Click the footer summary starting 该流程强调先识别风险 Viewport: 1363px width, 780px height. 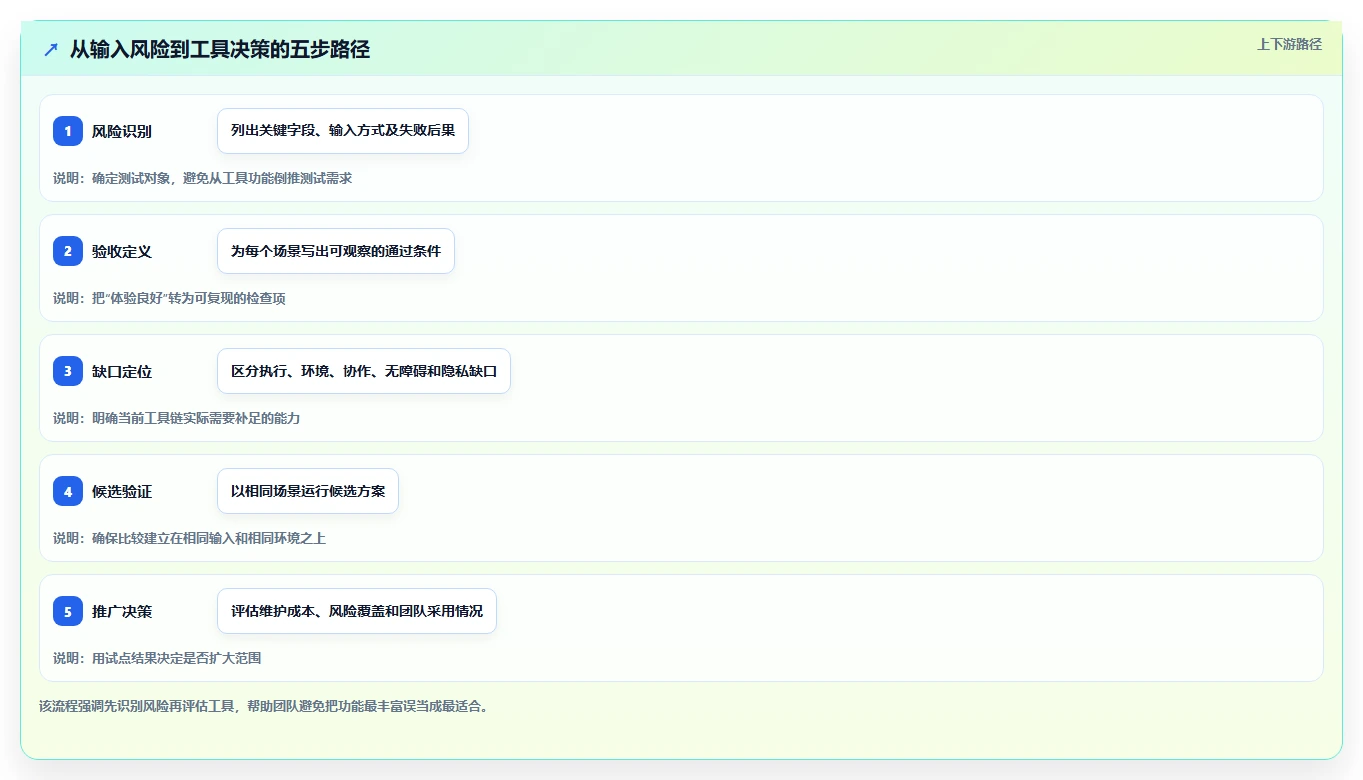click(x=263, y=706)
